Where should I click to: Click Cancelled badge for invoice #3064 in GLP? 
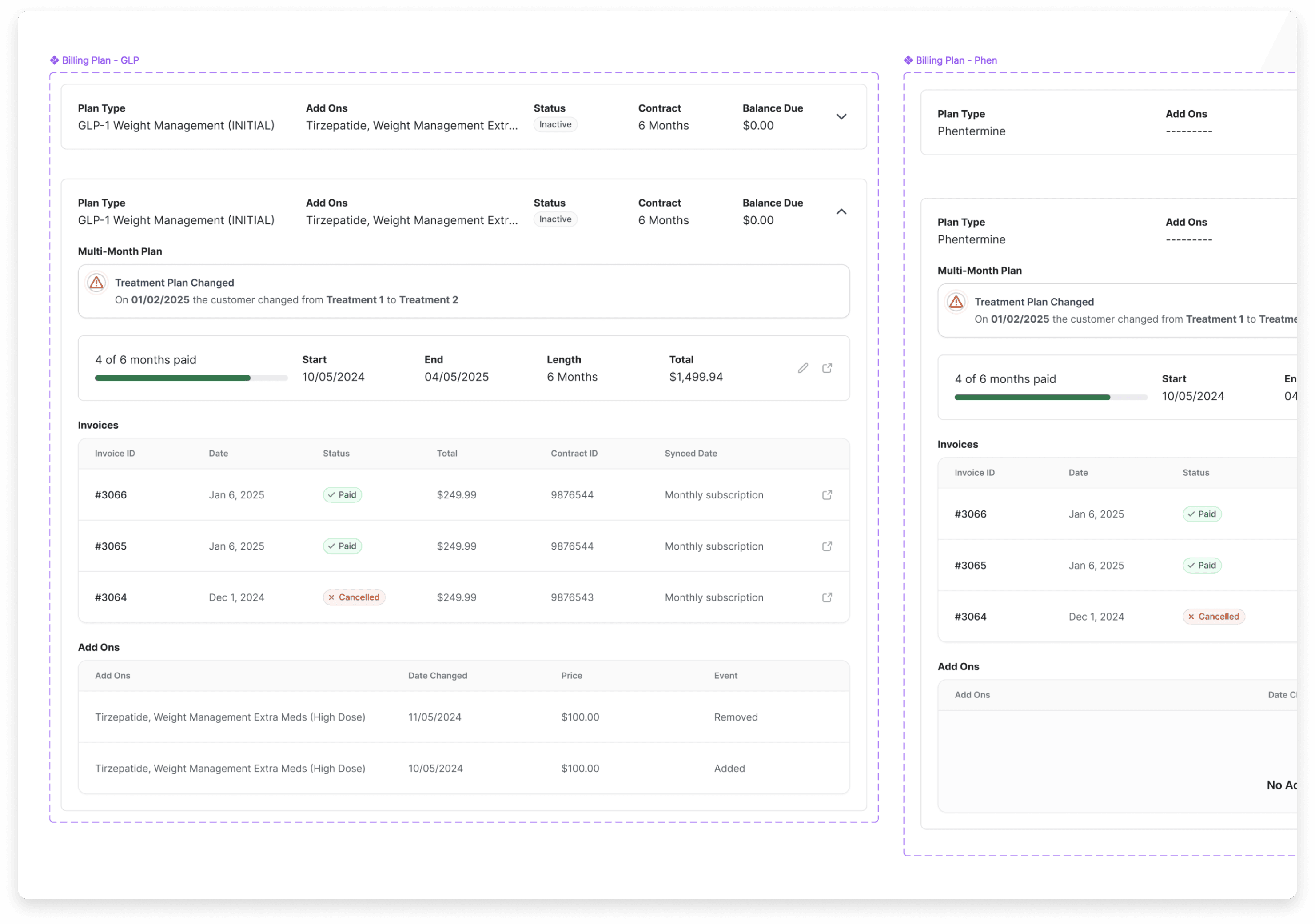(x=354, y=597)
